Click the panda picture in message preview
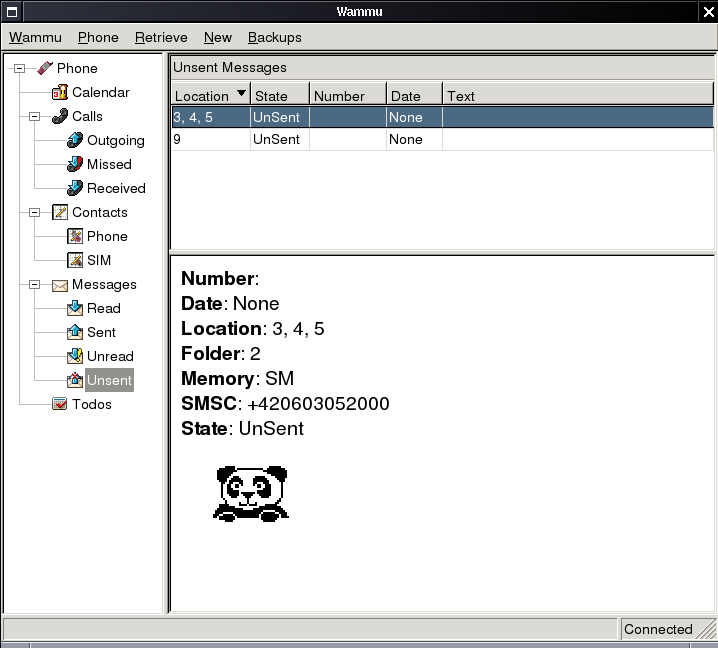Viewport: 718px width, 648px height. point(251,494)
